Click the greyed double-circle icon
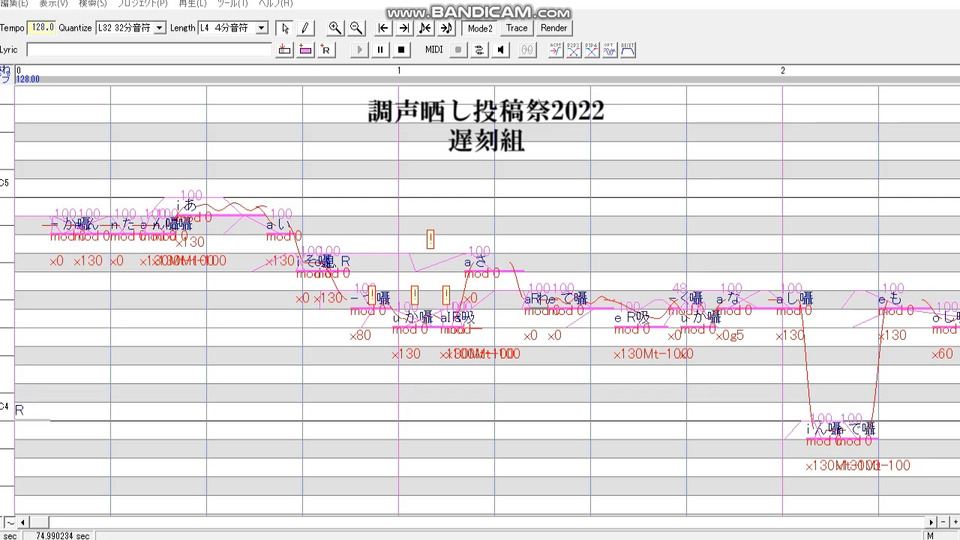This screenshot has width=960, height=540. pyautogui.click(x=527, y=50)
